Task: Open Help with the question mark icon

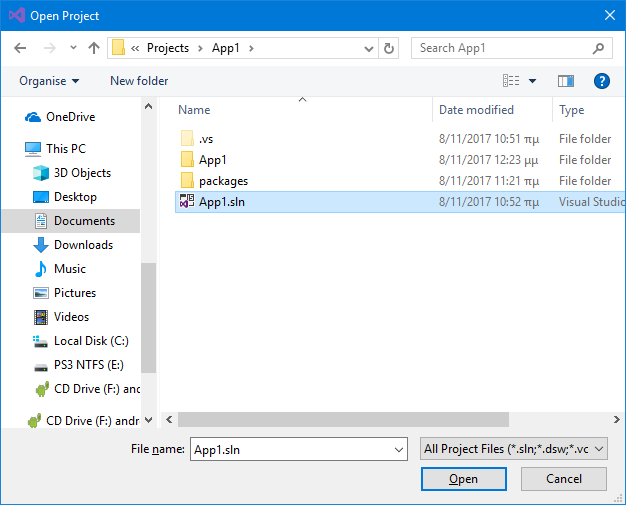Action: (602, 81)
